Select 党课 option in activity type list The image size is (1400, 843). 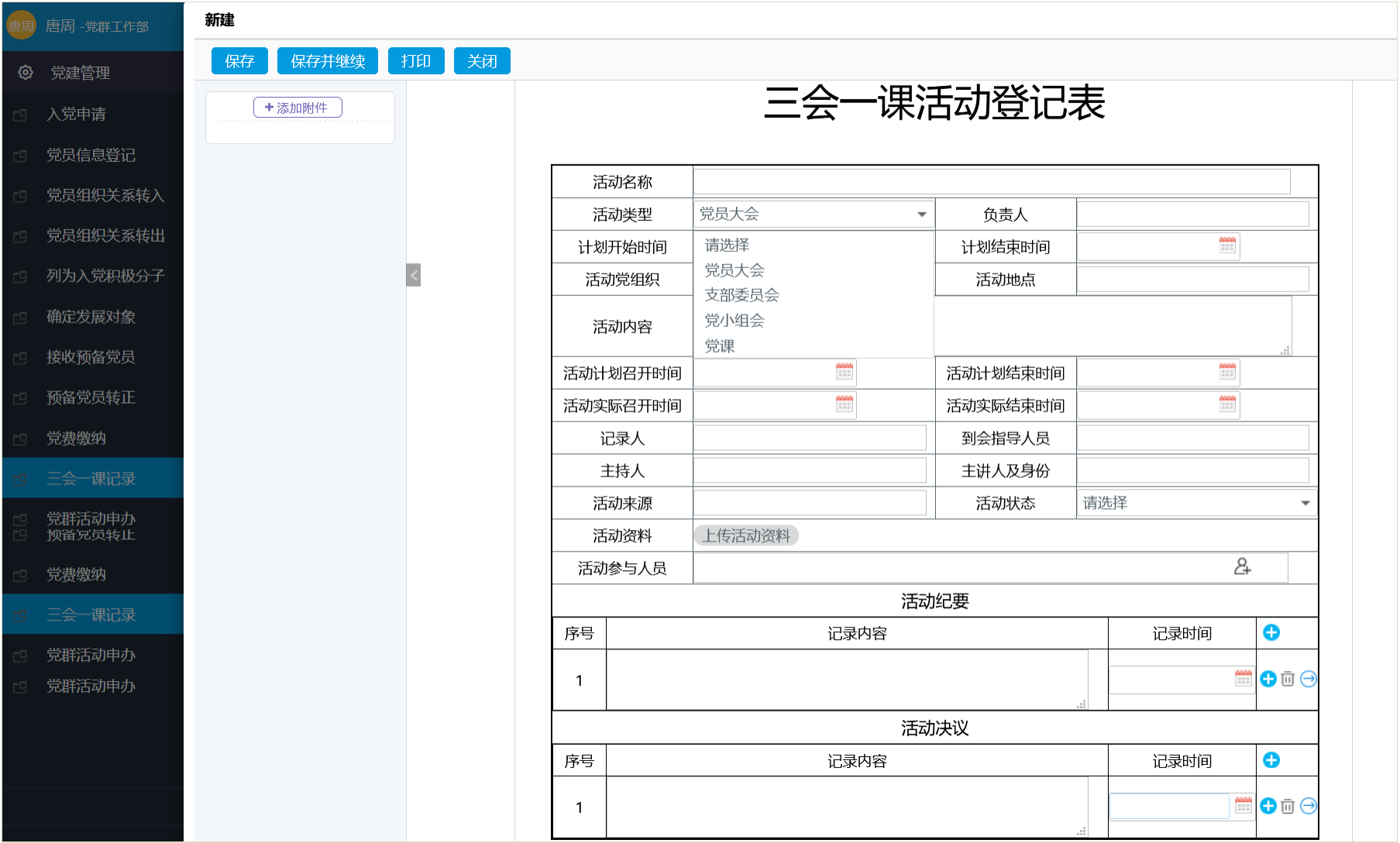coord(720,346)
